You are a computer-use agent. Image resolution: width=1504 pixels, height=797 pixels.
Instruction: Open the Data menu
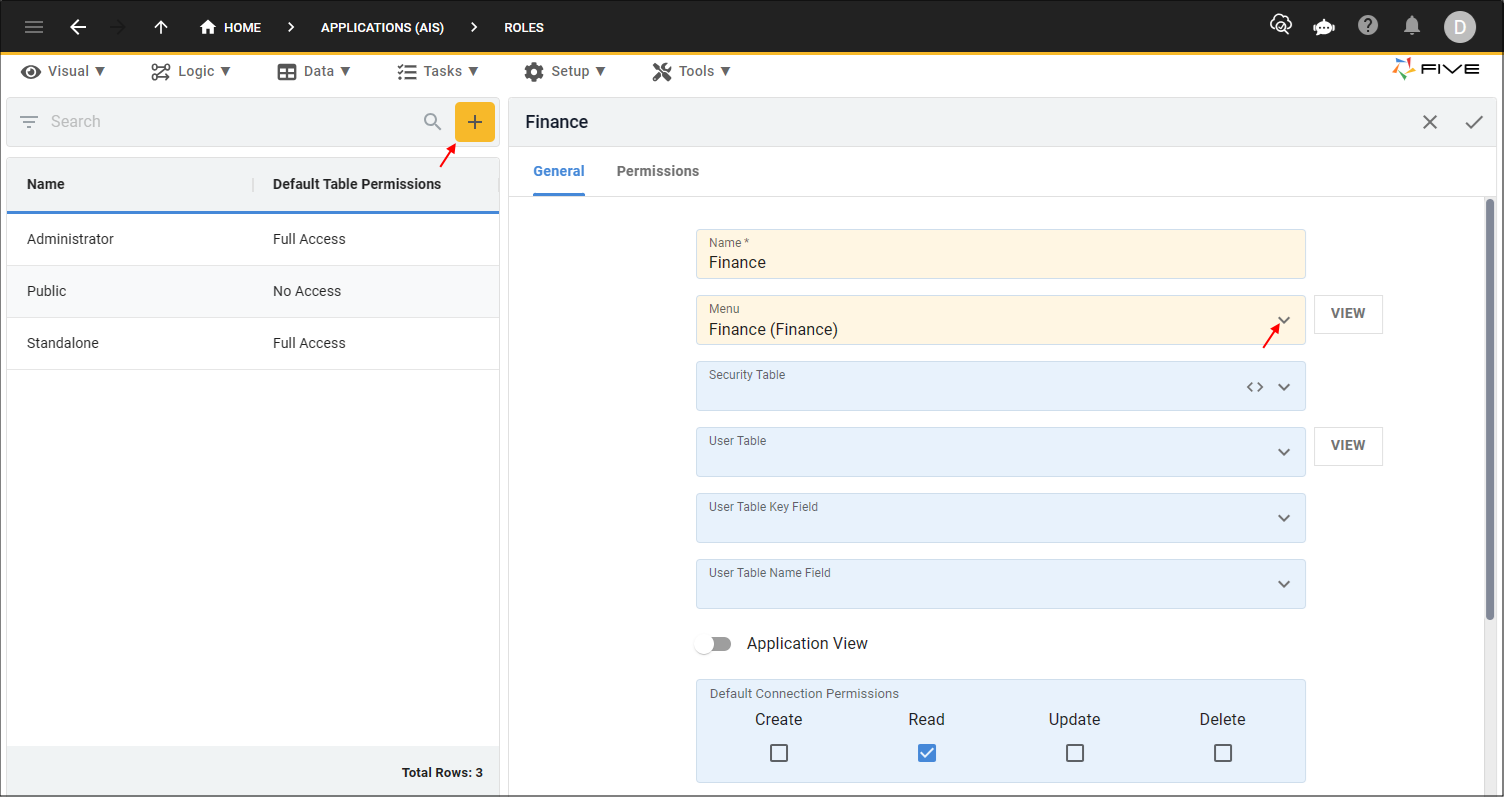[314, 71]
